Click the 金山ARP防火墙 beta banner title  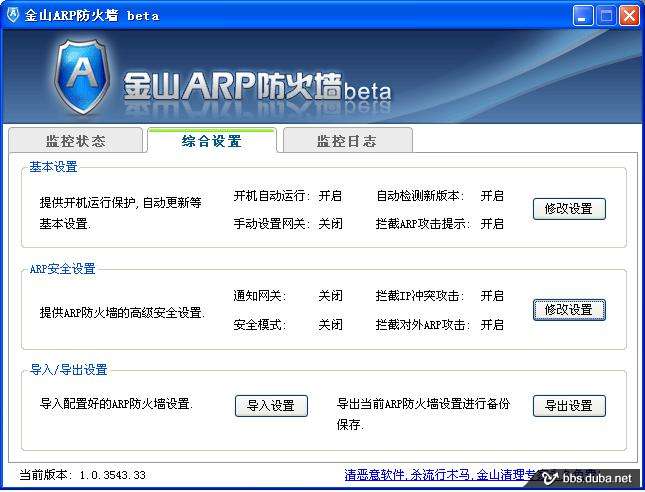point(257,87)
